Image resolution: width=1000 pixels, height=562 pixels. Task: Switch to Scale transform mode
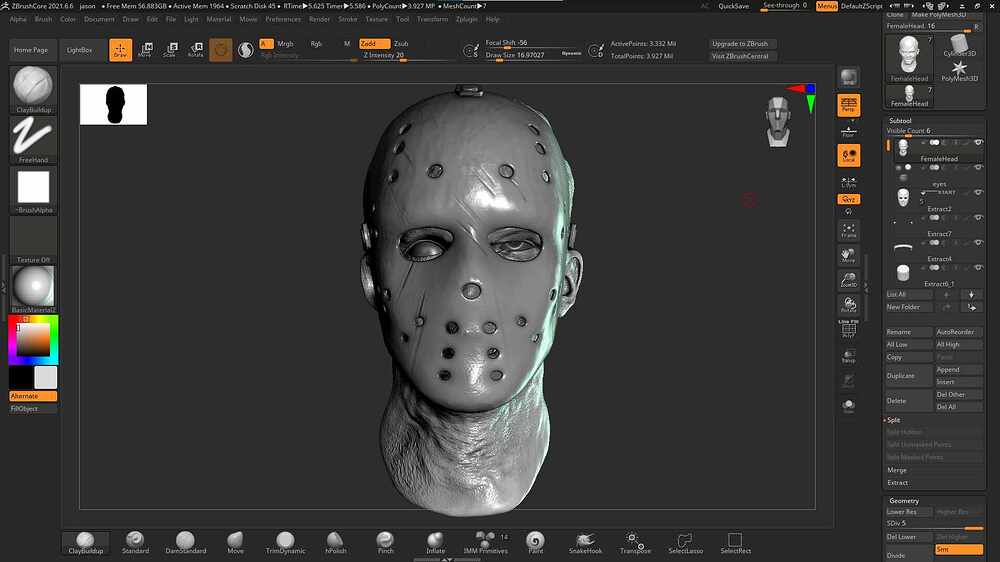[x=170, y=50]
